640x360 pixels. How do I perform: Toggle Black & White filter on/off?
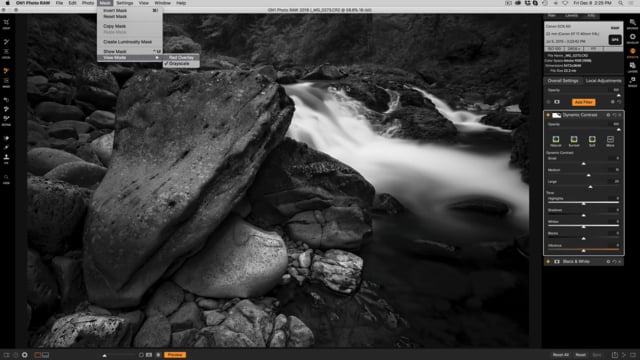pos(548,262)
